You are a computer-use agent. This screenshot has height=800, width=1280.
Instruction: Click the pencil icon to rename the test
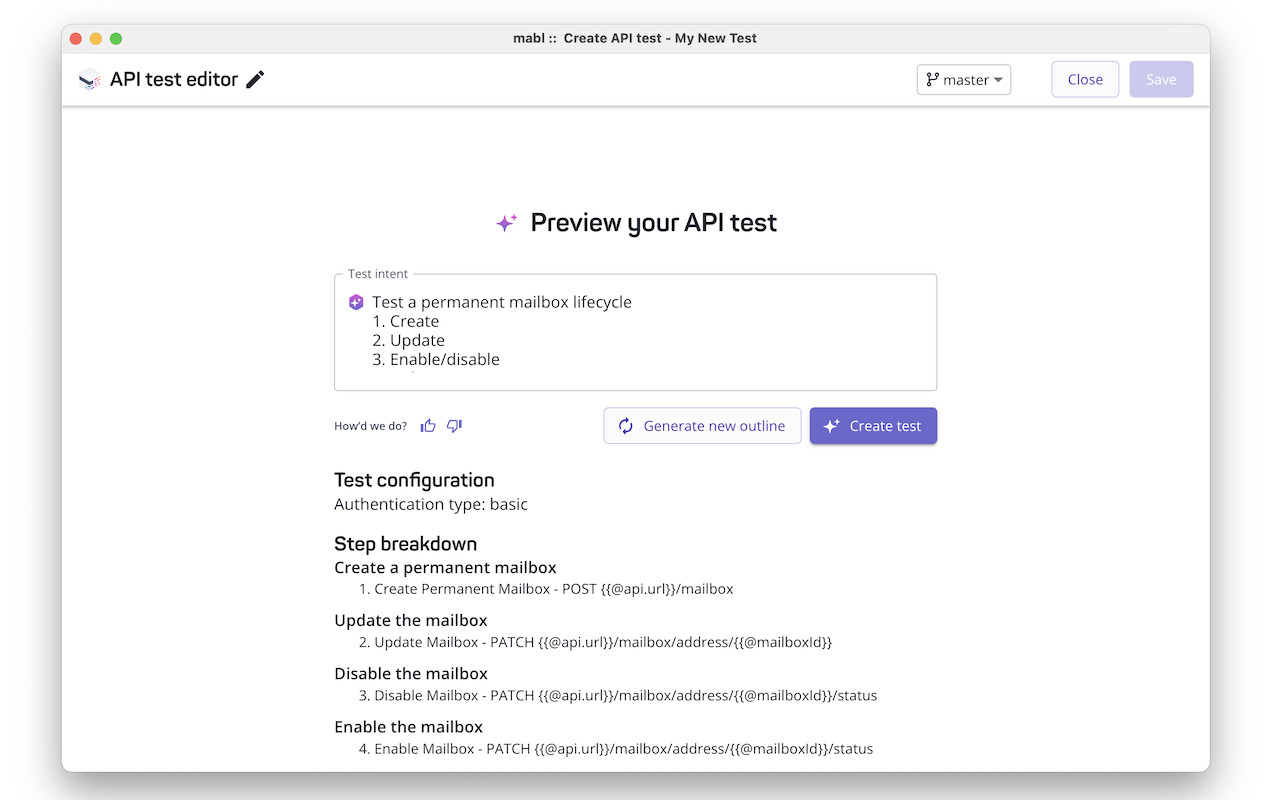254,78
